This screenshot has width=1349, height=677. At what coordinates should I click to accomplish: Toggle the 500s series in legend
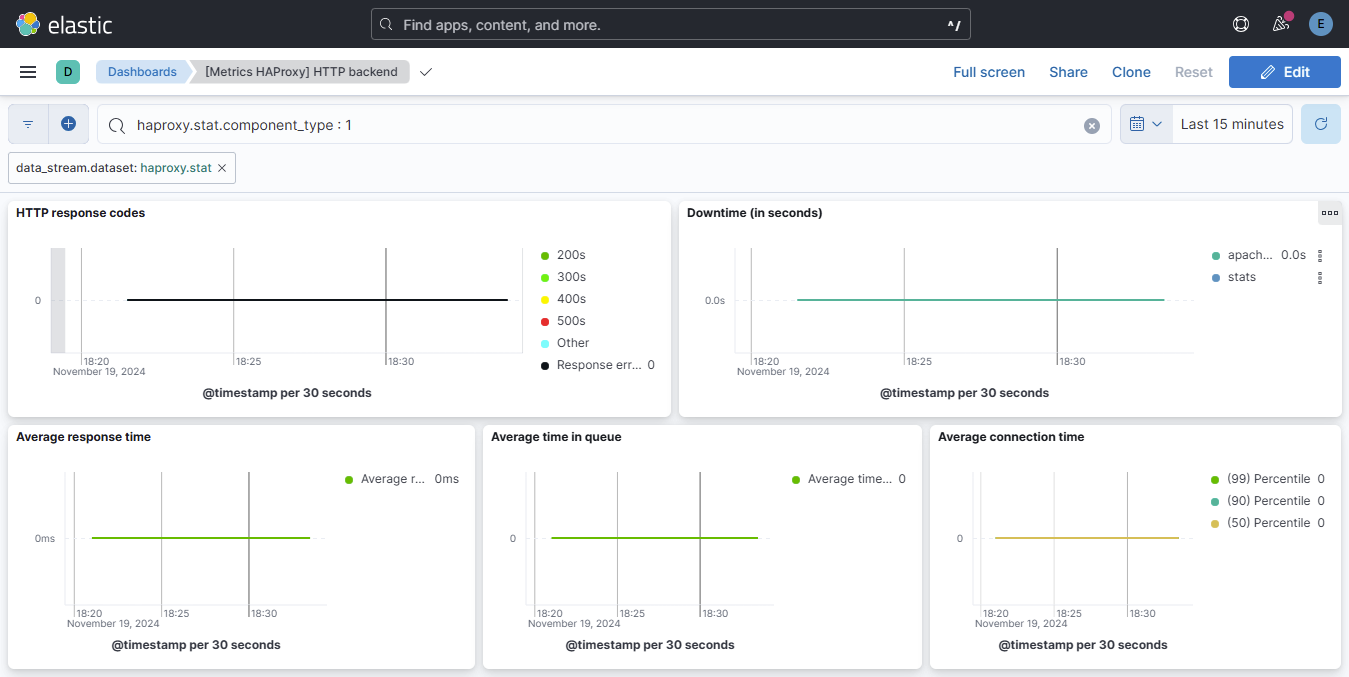pos(571,321)
